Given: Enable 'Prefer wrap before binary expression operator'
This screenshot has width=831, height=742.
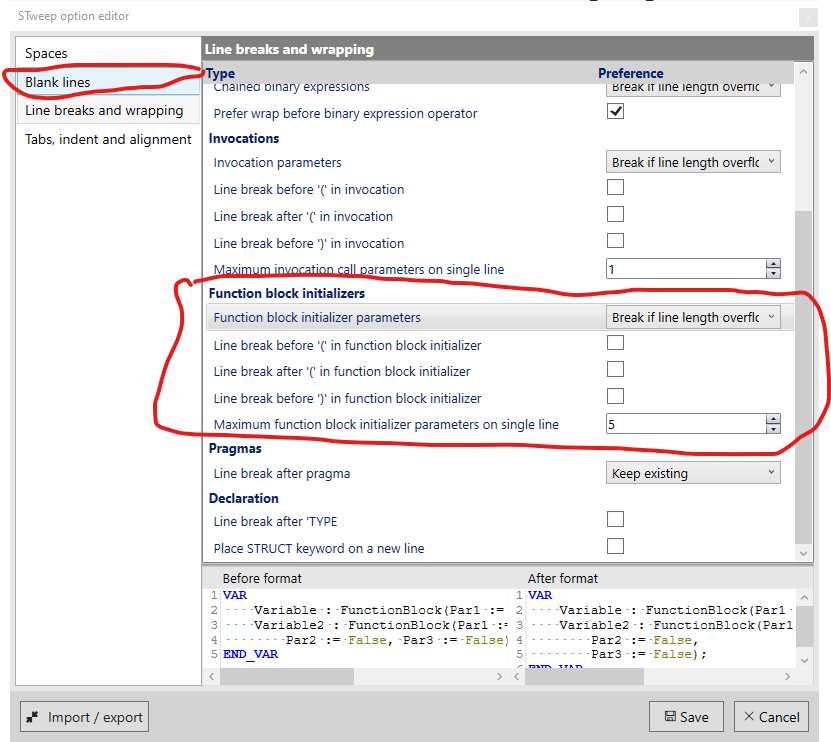Looking at the screenshot, I should tap(615, 111).
